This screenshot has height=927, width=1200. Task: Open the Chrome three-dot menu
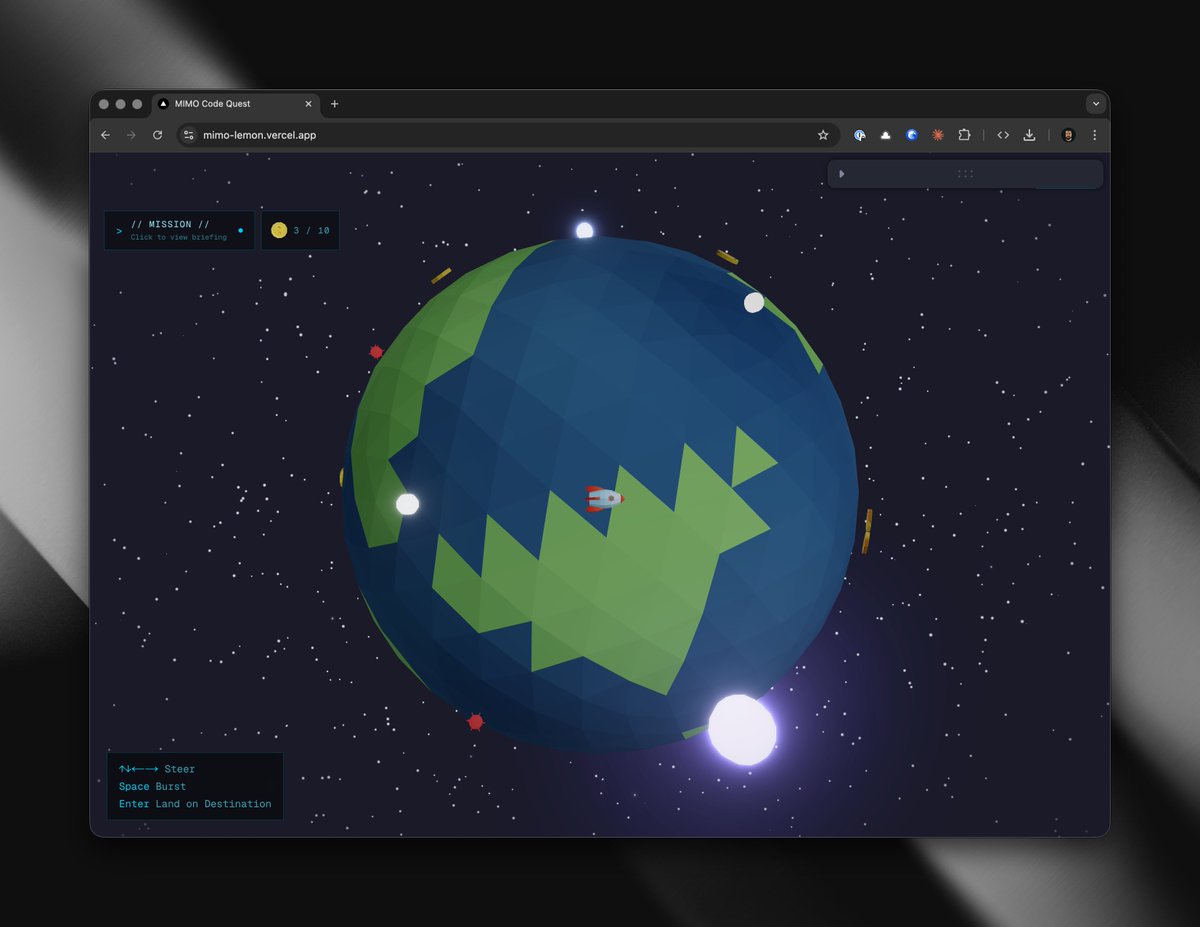point(1094,135)
